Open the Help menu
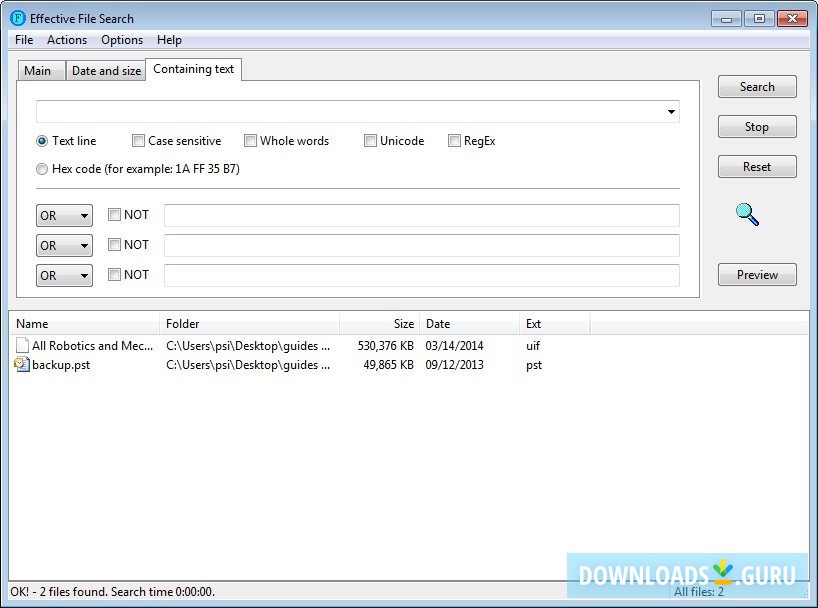818x608 pixels. tap(169, 40)
